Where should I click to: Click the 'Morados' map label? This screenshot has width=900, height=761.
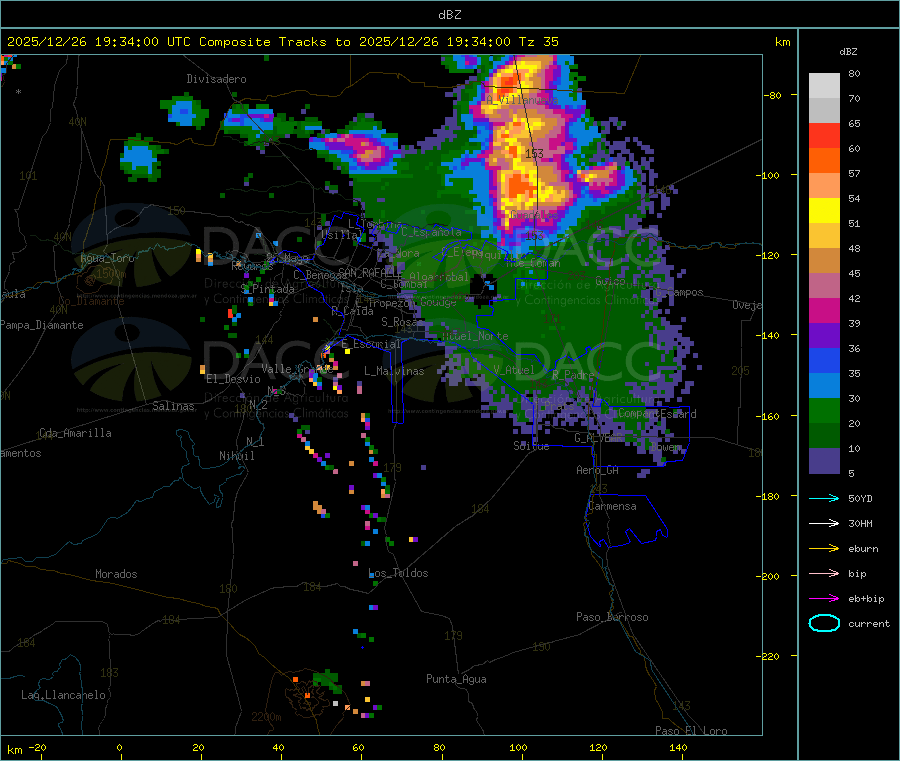pos(116,574)
